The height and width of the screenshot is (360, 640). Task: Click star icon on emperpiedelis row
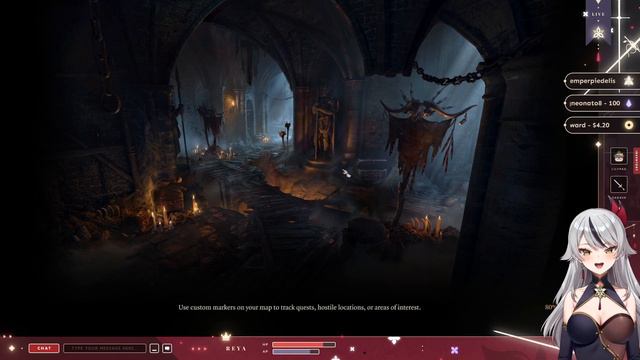click(629, 81)
